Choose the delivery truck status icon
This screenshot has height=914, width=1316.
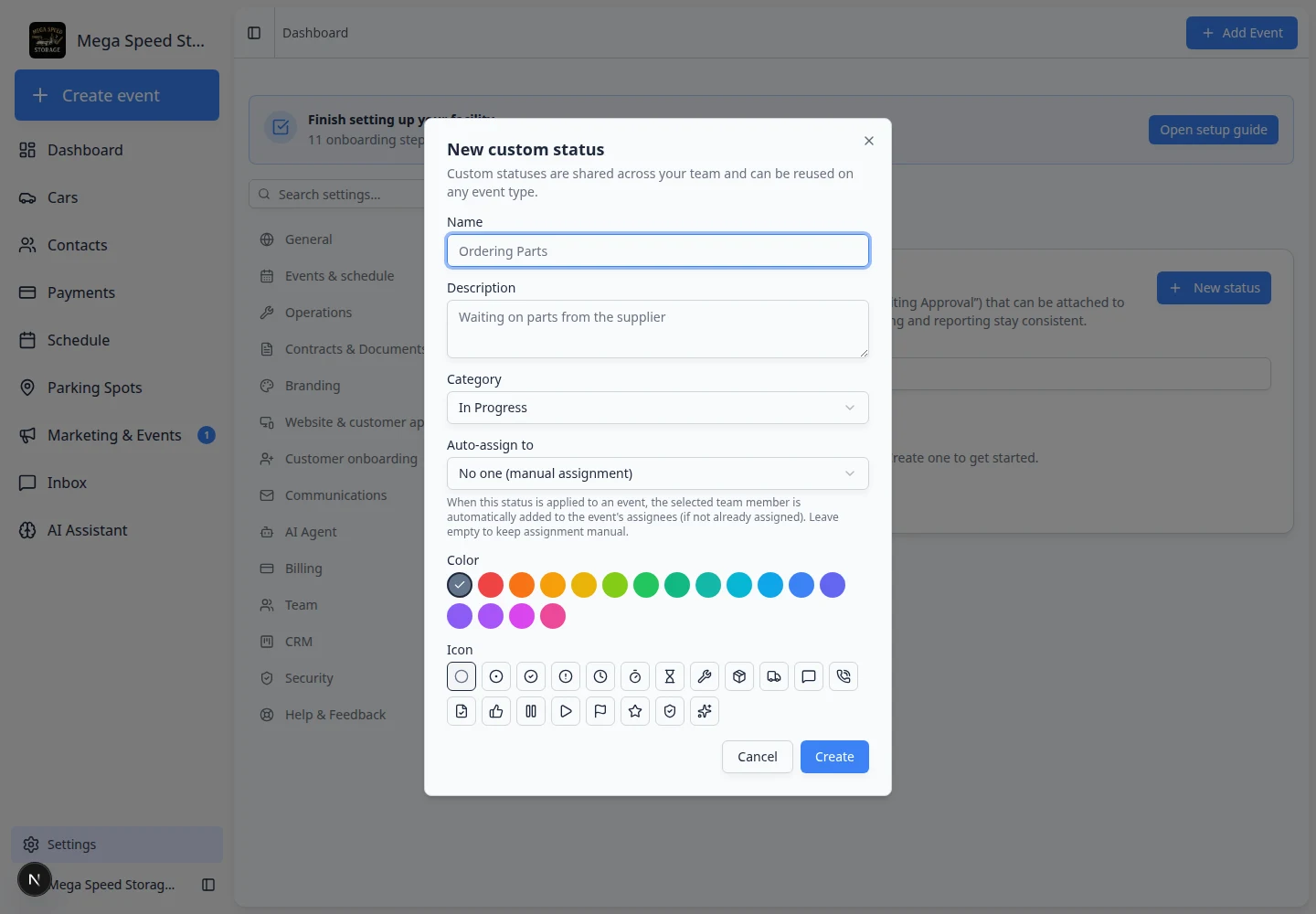(x=774, y=676)
